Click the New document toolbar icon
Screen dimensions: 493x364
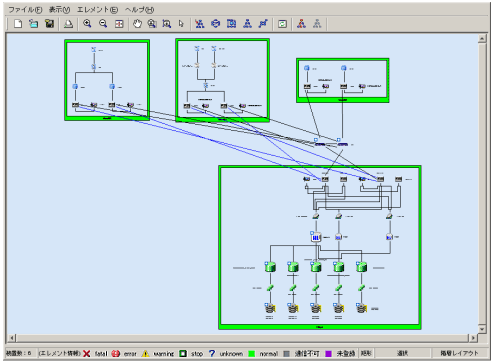(18, 24)
